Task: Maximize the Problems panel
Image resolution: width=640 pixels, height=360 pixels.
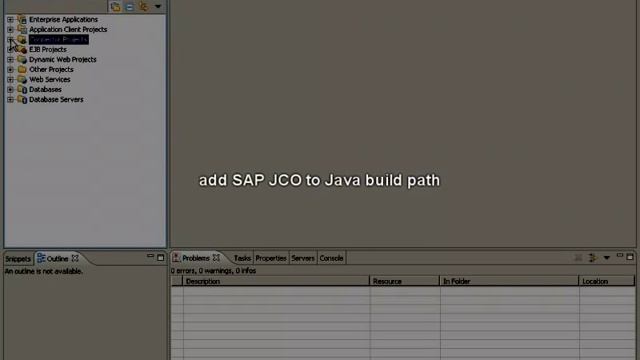Action: (x=630, y=257)
